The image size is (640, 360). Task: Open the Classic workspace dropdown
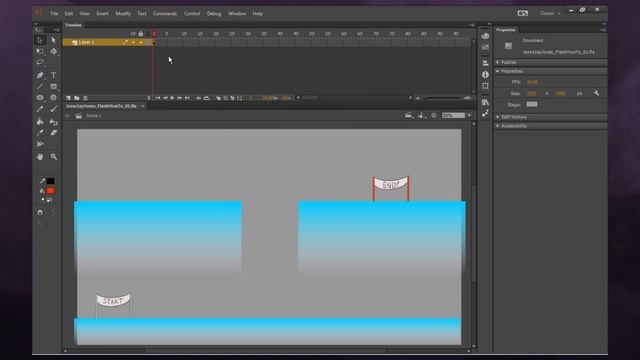tap(550, 13)
